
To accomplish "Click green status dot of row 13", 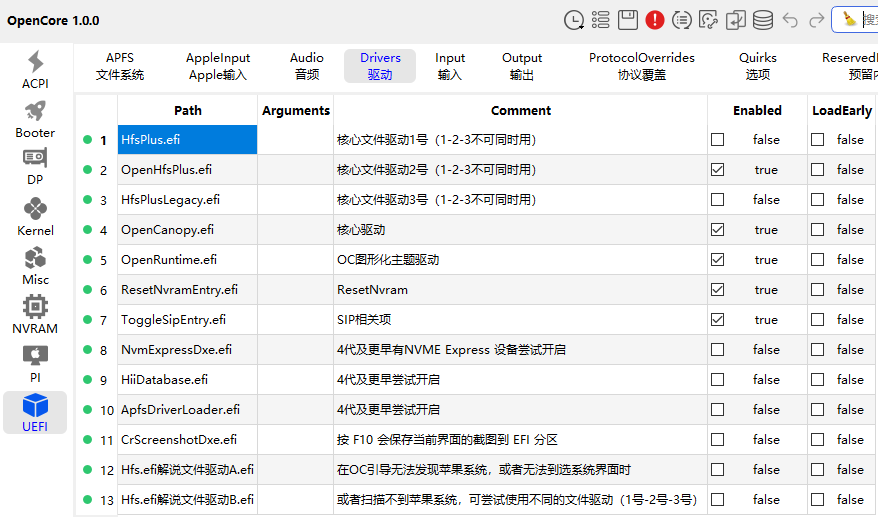I will click(87, 499).
